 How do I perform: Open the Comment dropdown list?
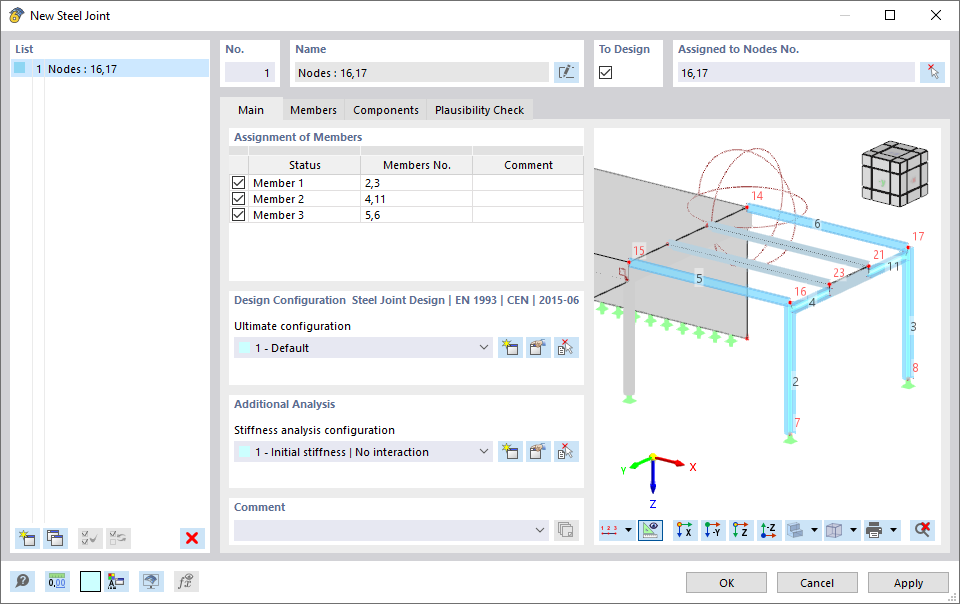(x=540, y=530)
